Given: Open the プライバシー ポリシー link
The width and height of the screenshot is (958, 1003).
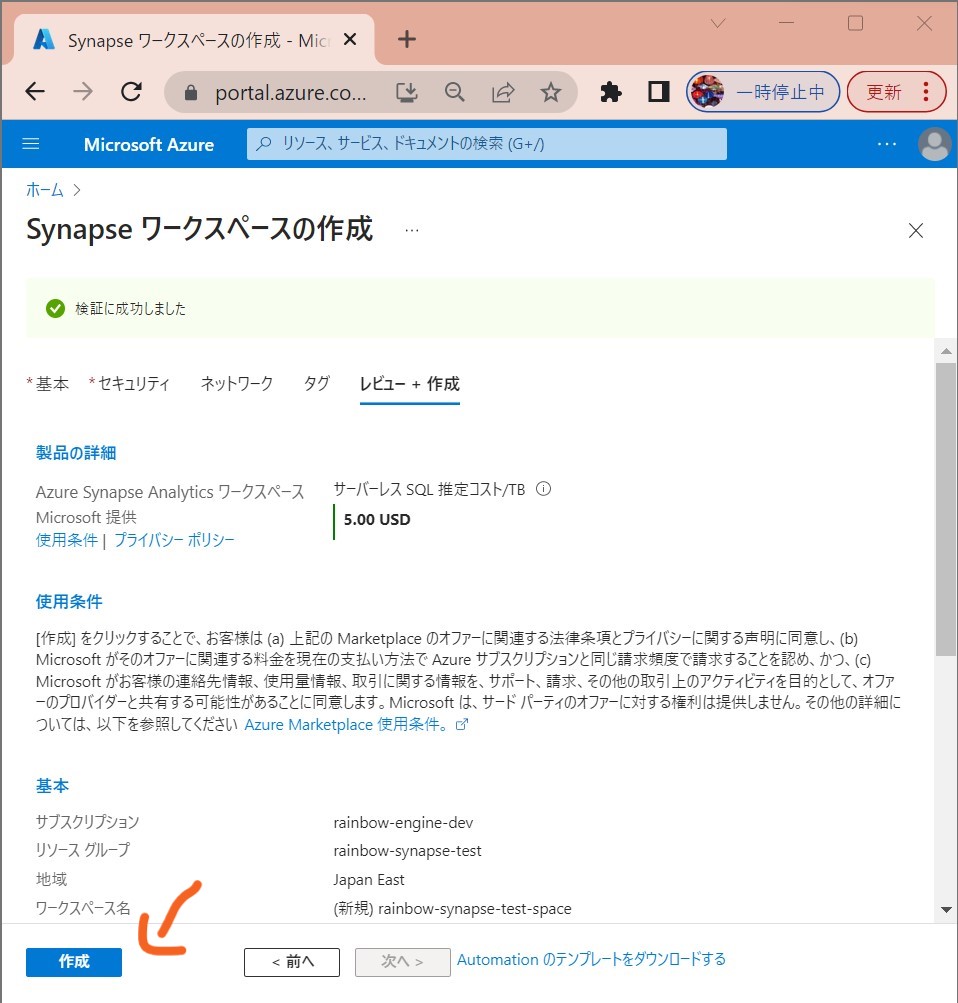Looking at the screenshot, I should coord(175,540).
